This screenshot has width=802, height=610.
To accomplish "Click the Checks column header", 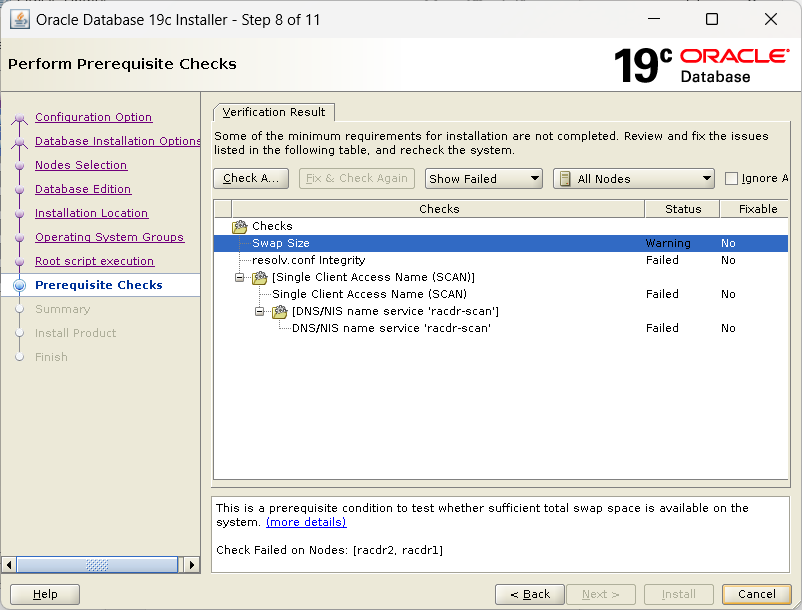I will tap(438, 209).
